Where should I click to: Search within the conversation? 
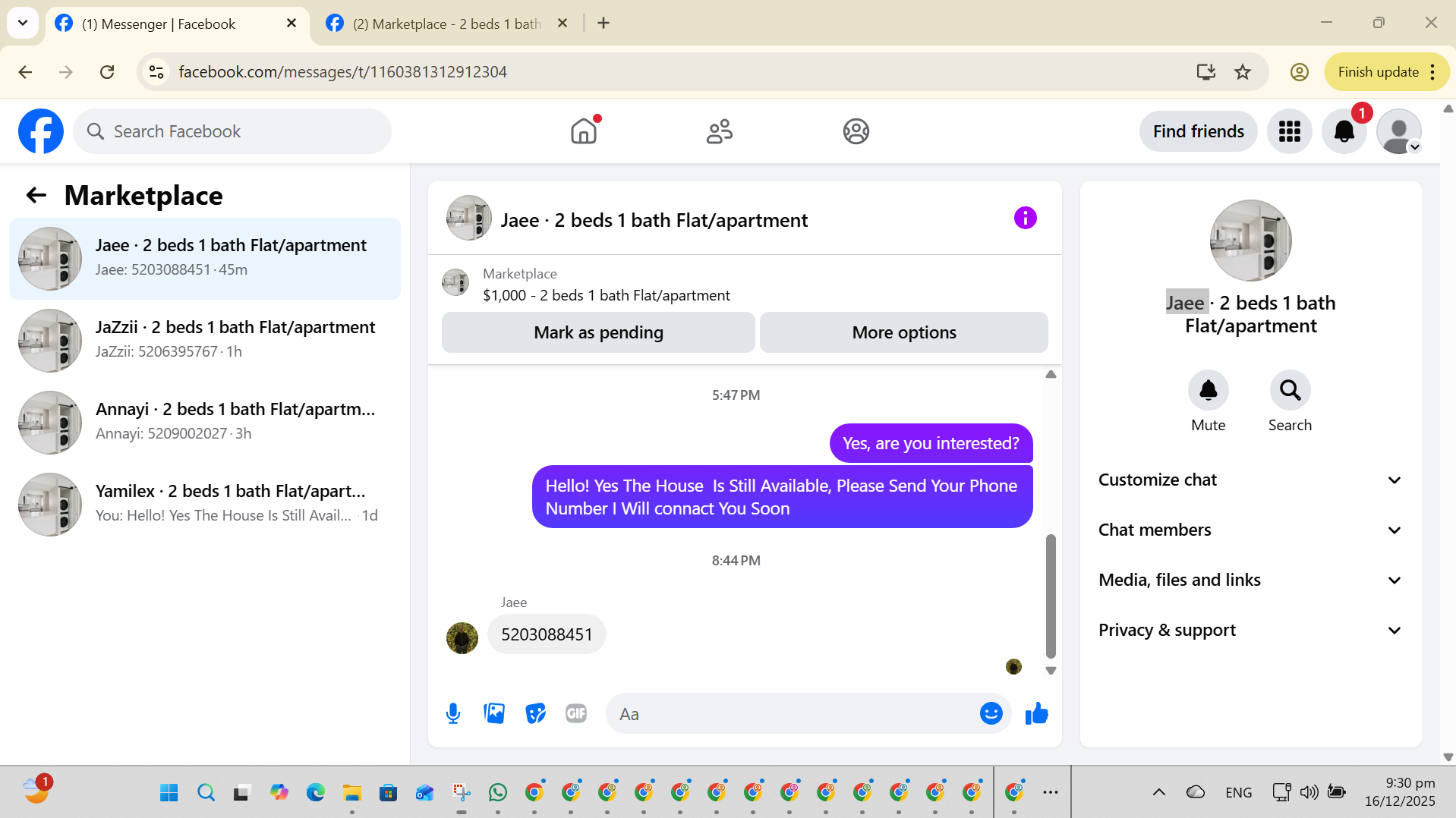[1290, 390]
